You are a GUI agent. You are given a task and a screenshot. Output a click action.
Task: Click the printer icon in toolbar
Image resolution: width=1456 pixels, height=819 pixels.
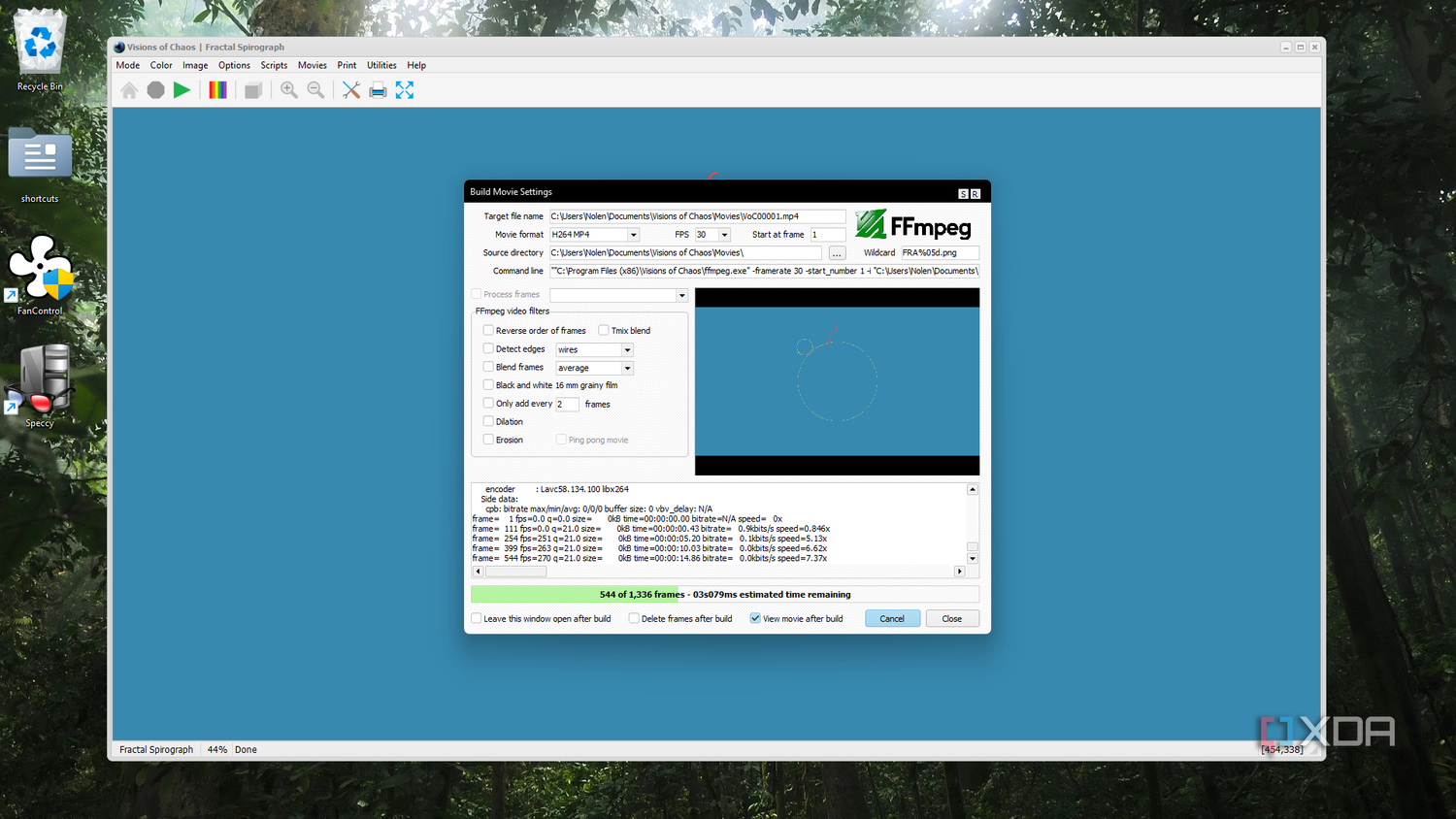(x=378, y=90)
